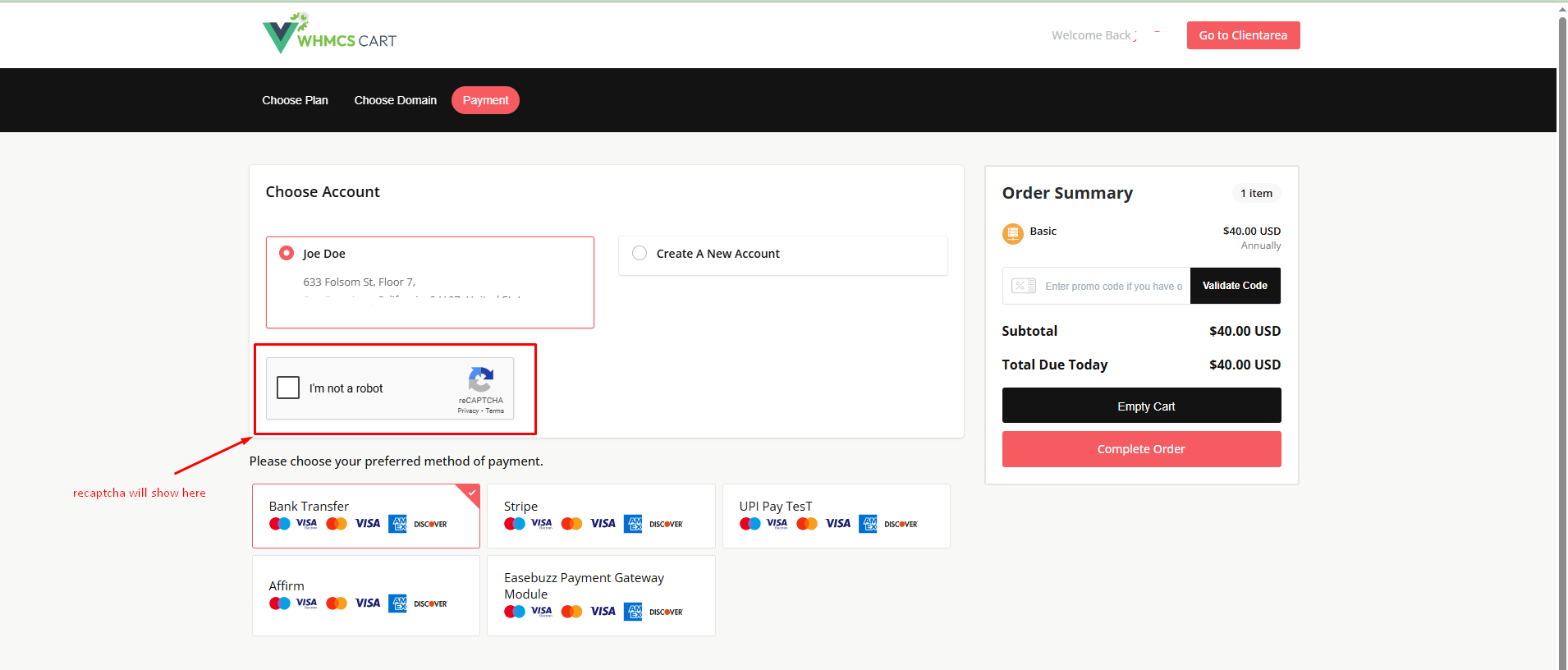This screenshot has width=1568, height=670.
Task: Click the Empty Cart button
Action: tap(1141, 406)
